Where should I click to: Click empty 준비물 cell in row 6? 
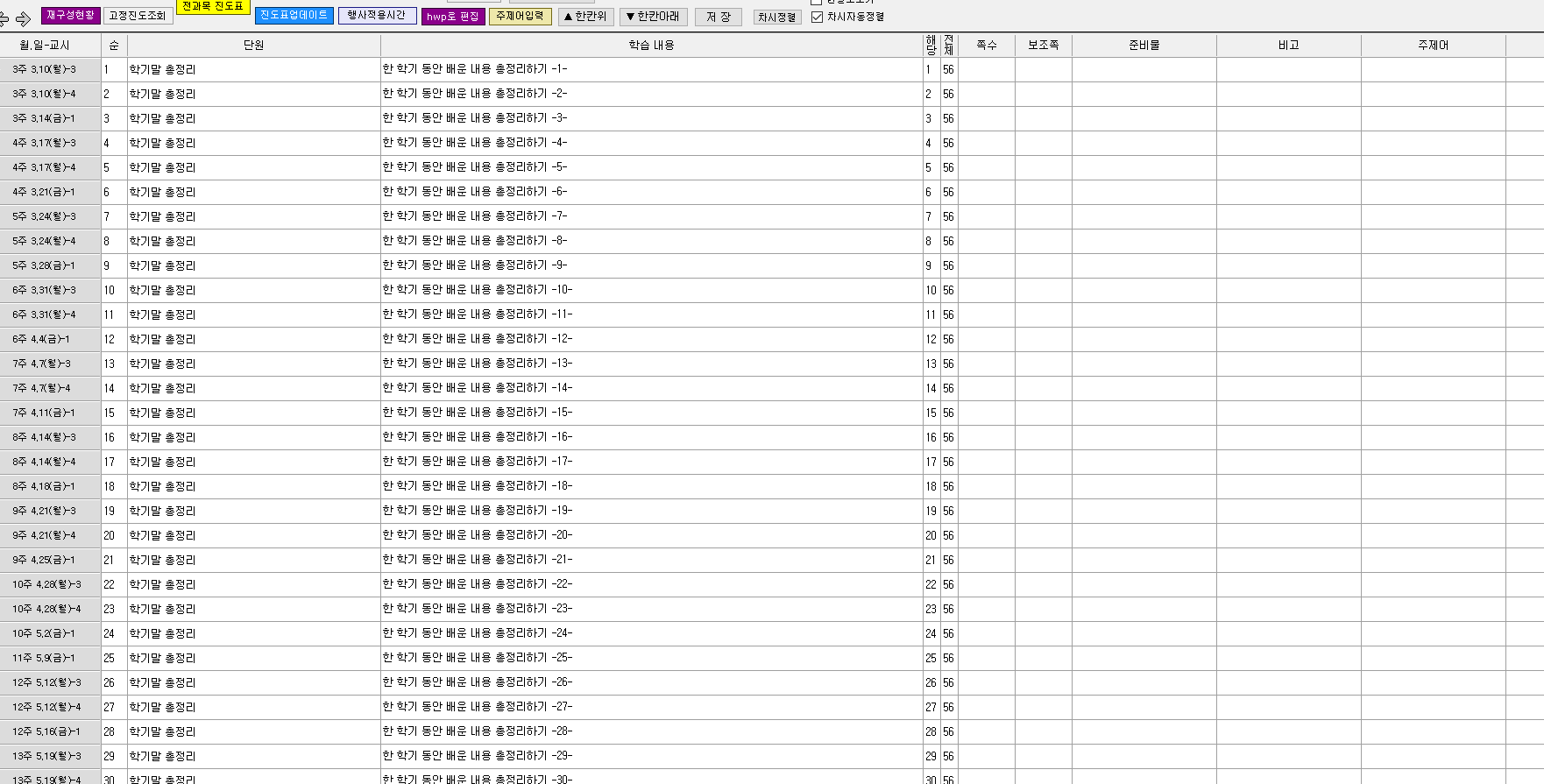1144,192
